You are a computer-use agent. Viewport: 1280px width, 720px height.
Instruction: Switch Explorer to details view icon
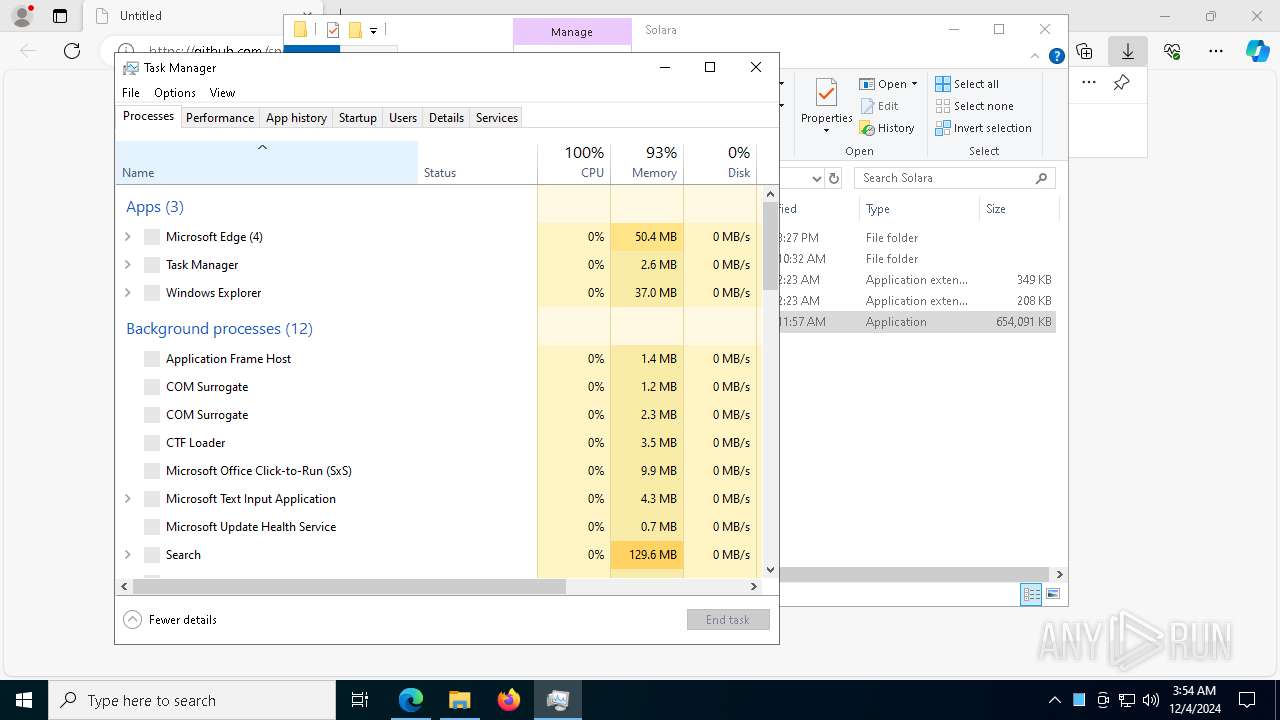click(1031, 594)
